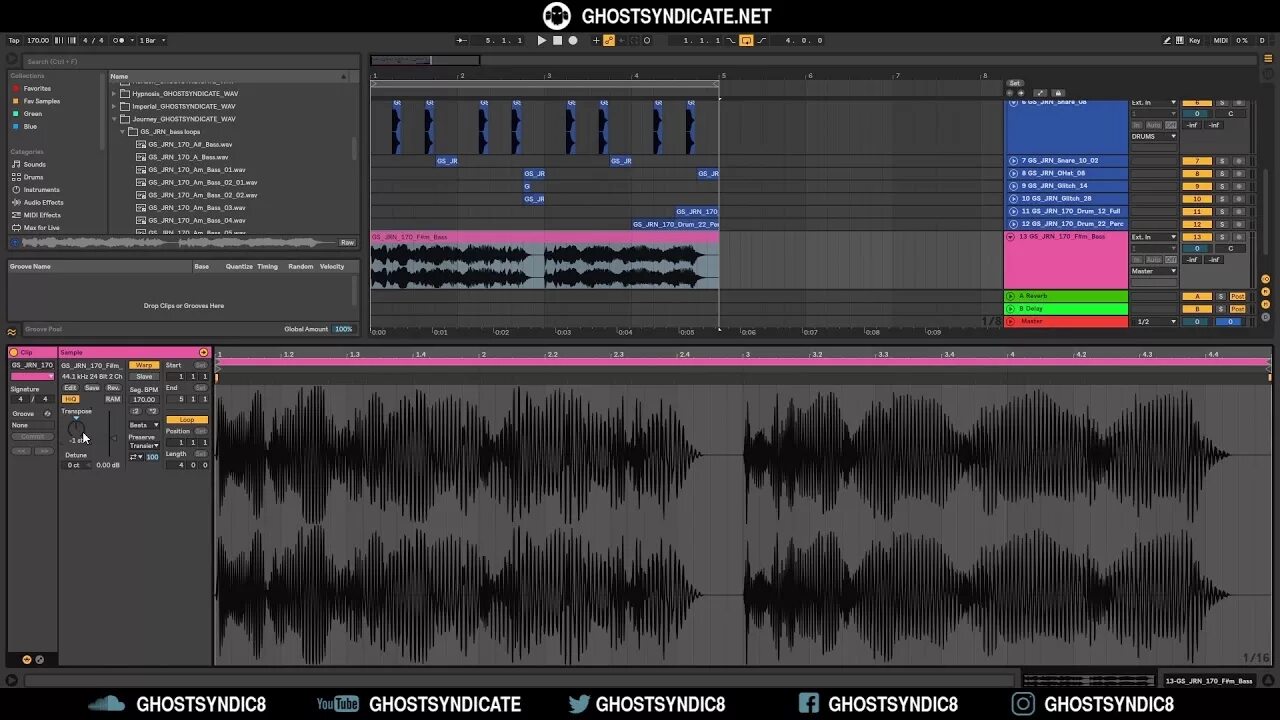Click the Automation Arm icon
The image size is (1280, 720).
point(608,40)
